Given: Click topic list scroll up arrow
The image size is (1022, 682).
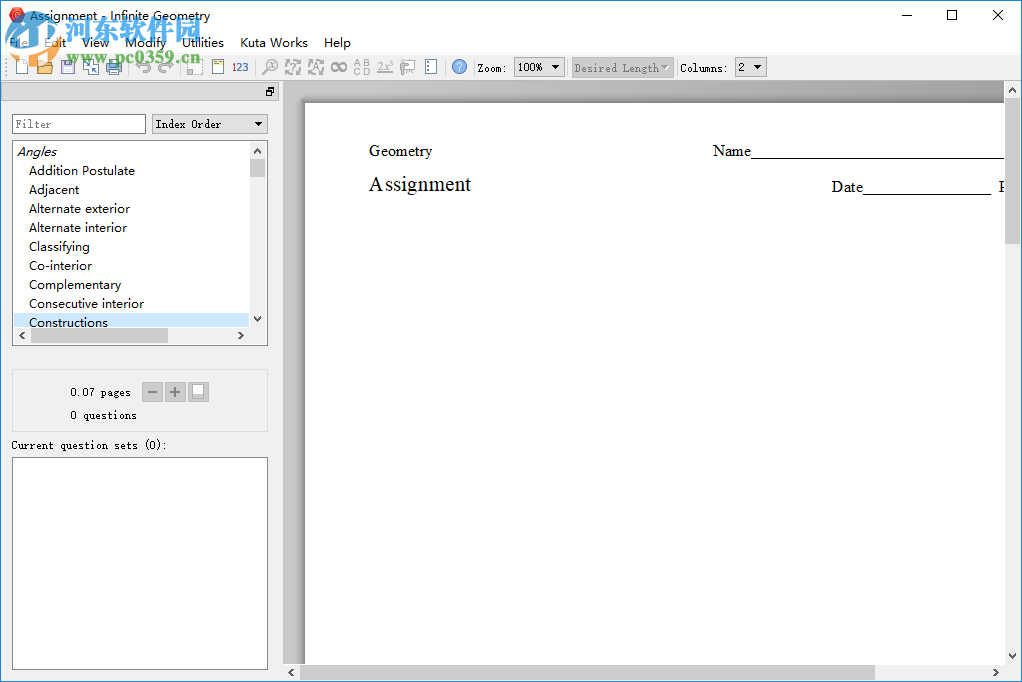Looking at the screenshot, I should pyautogui.click(x=257, y=151).
